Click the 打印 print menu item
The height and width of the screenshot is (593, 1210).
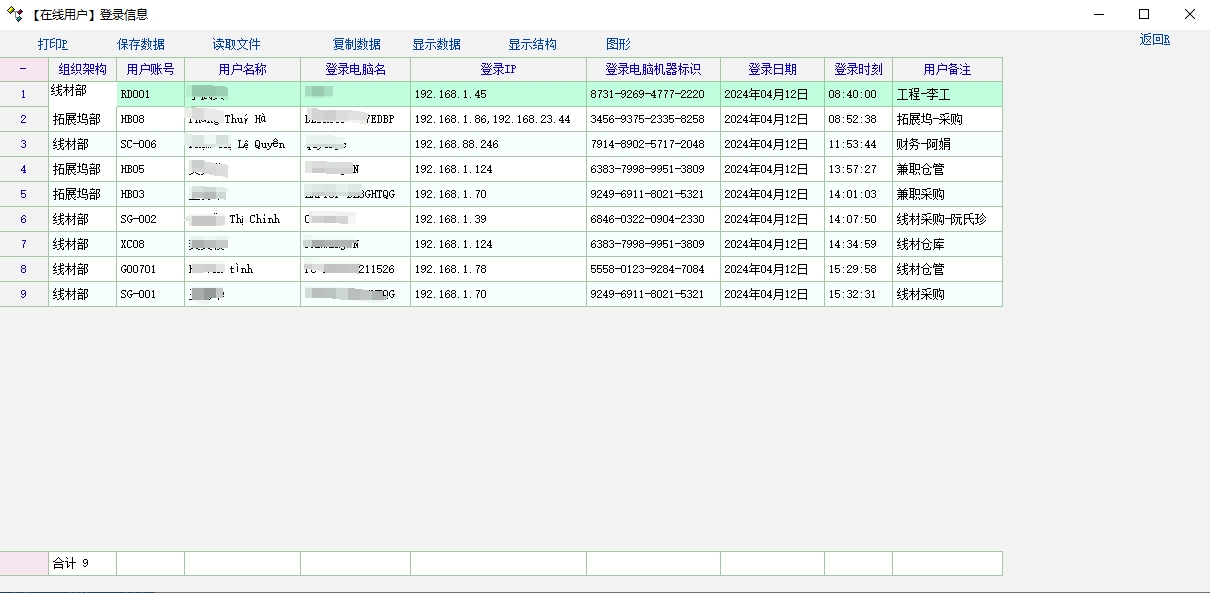pyautogui.click(x=52, y=44)
